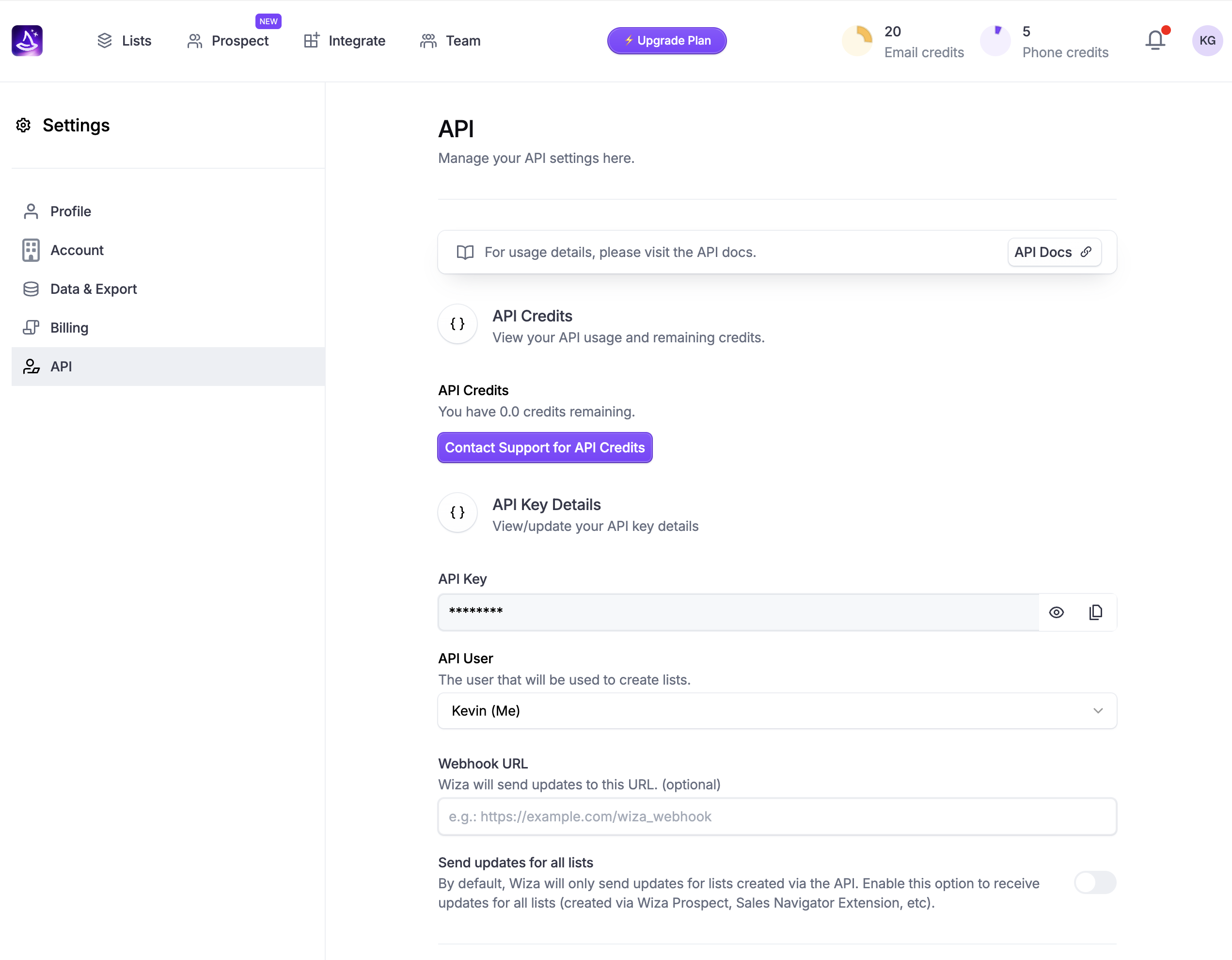Click 'You have 0.0 credits remaining.' text
Image resolution: width=1232 pixels, height=960 pixels.
[537, 412]
